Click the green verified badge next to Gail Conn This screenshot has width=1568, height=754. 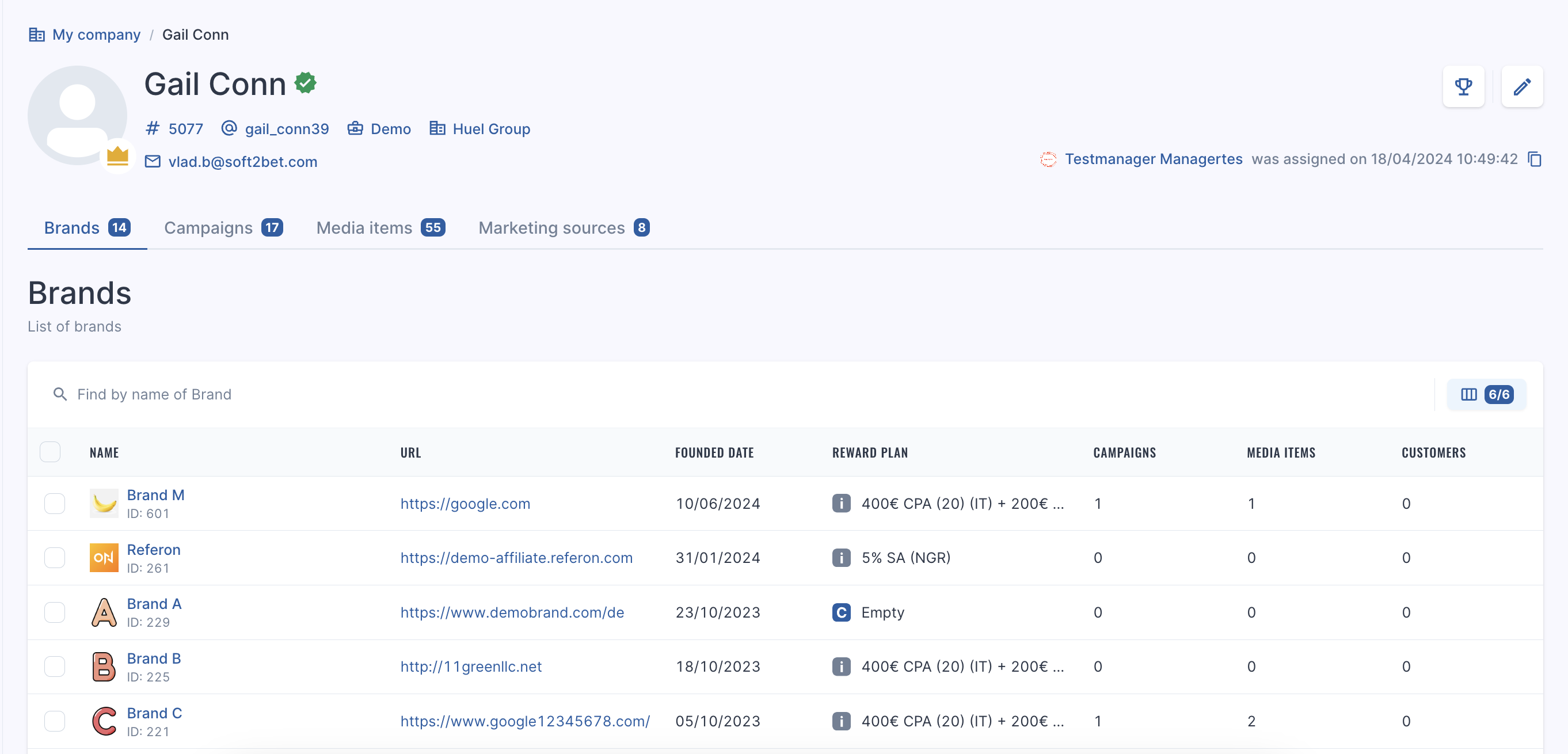point(306,83)
